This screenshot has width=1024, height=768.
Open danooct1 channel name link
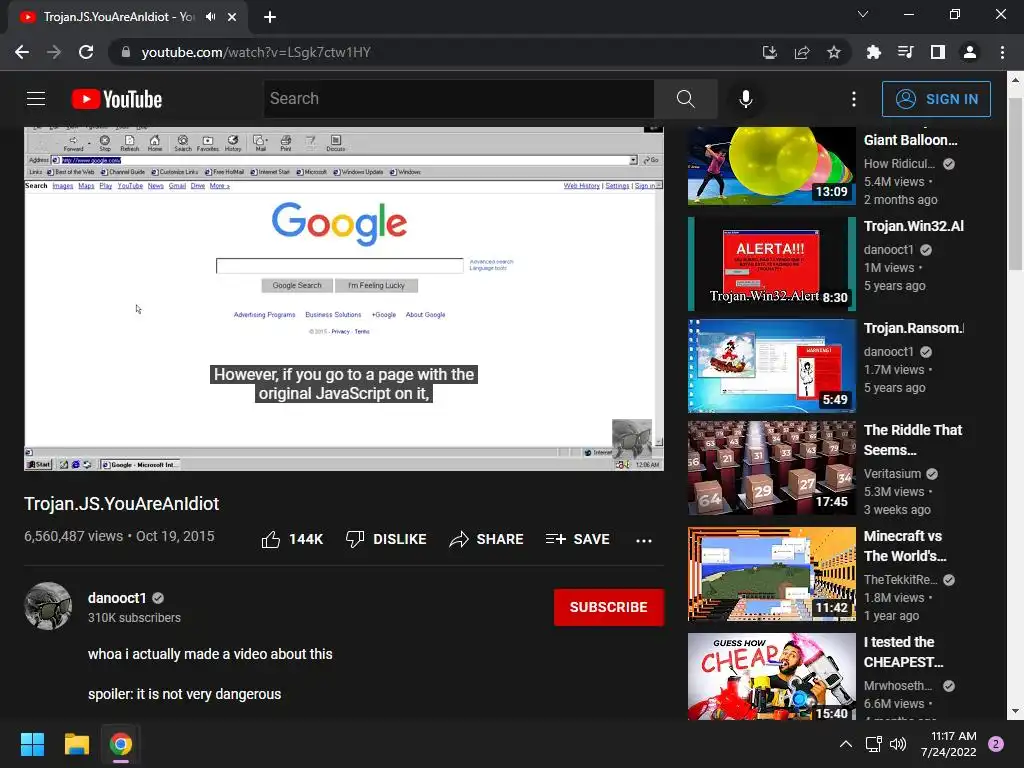117,598
